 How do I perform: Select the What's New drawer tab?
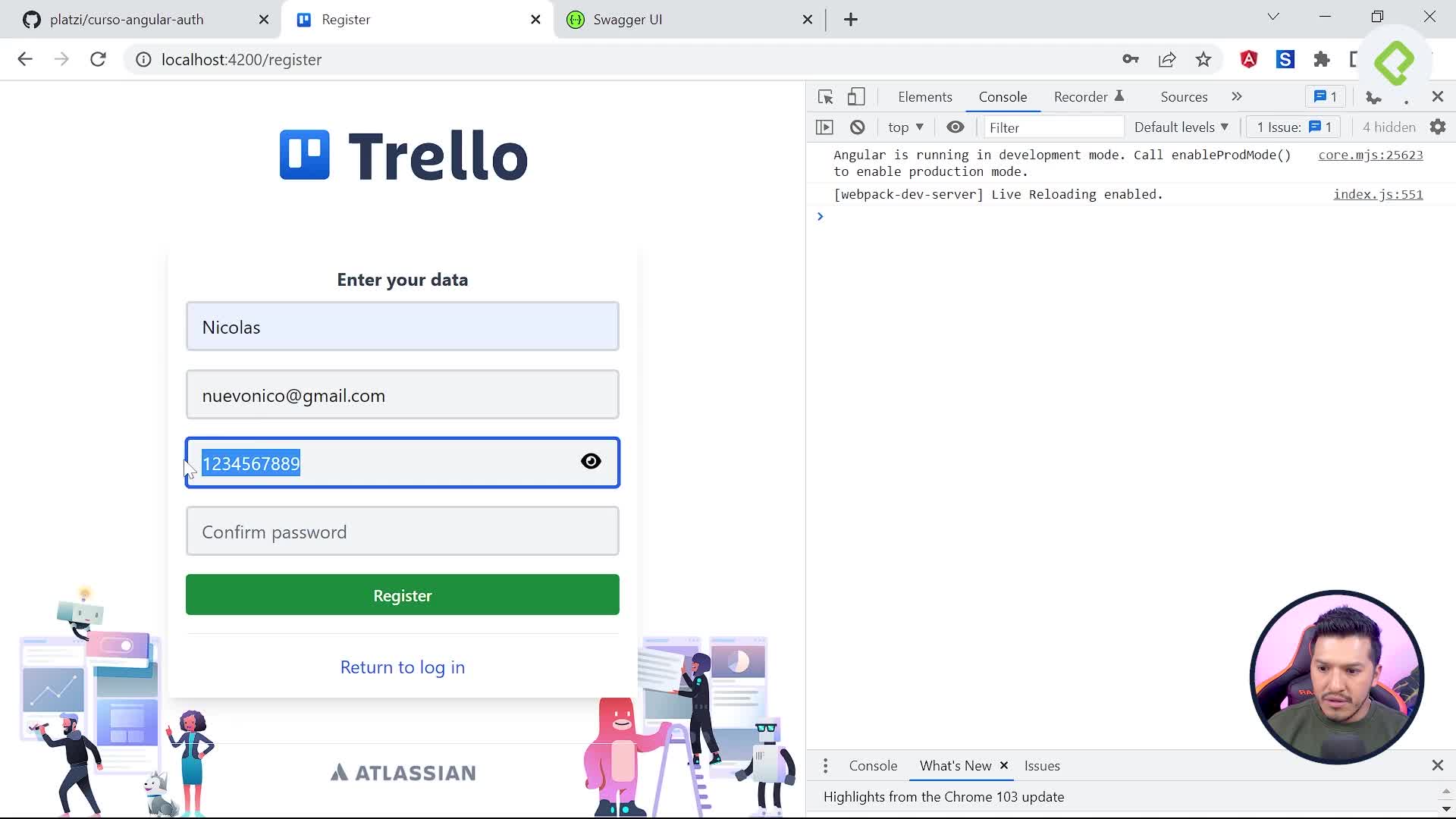(955, 766)
